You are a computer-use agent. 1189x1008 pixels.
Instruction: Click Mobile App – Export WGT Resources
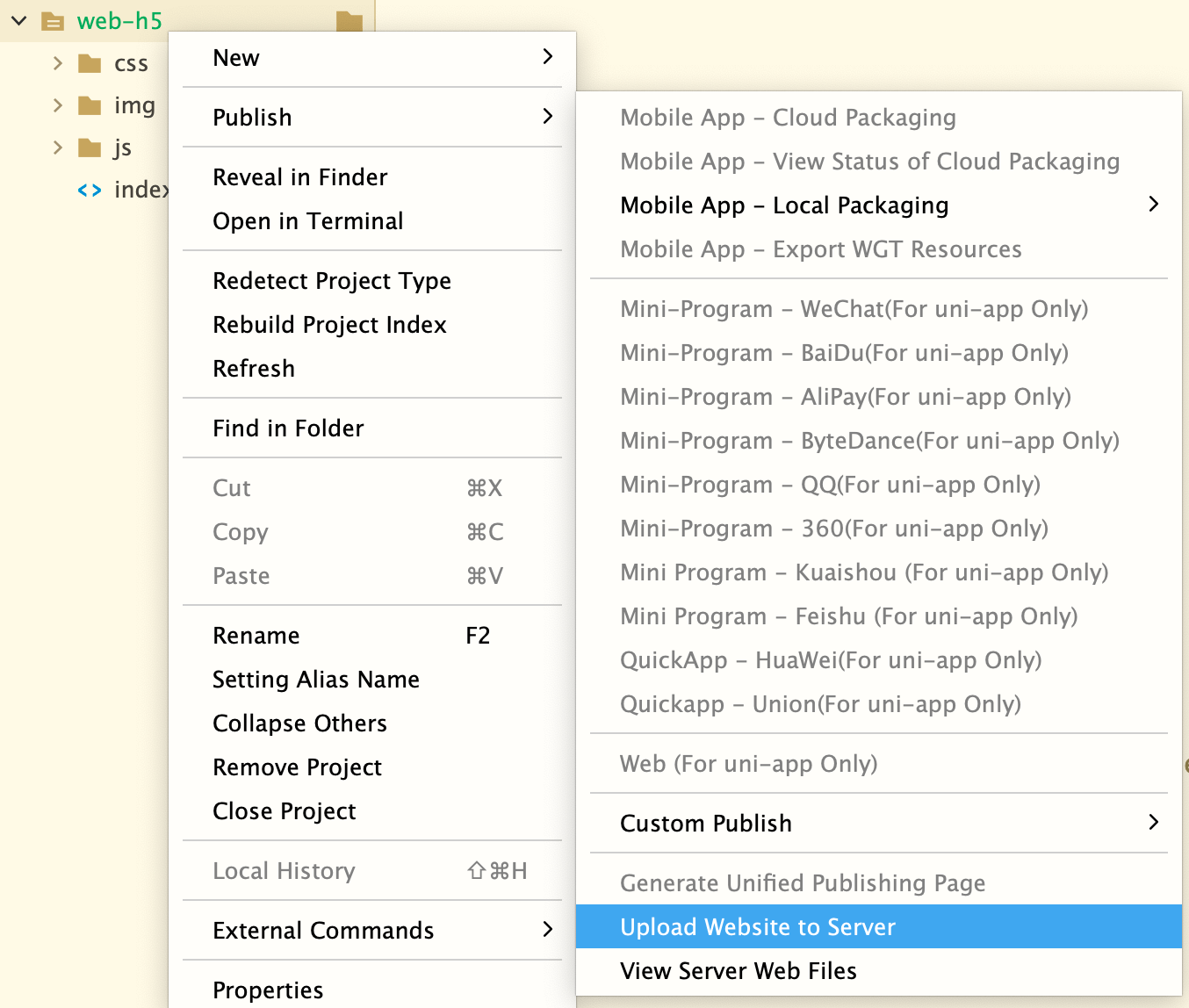879,249
